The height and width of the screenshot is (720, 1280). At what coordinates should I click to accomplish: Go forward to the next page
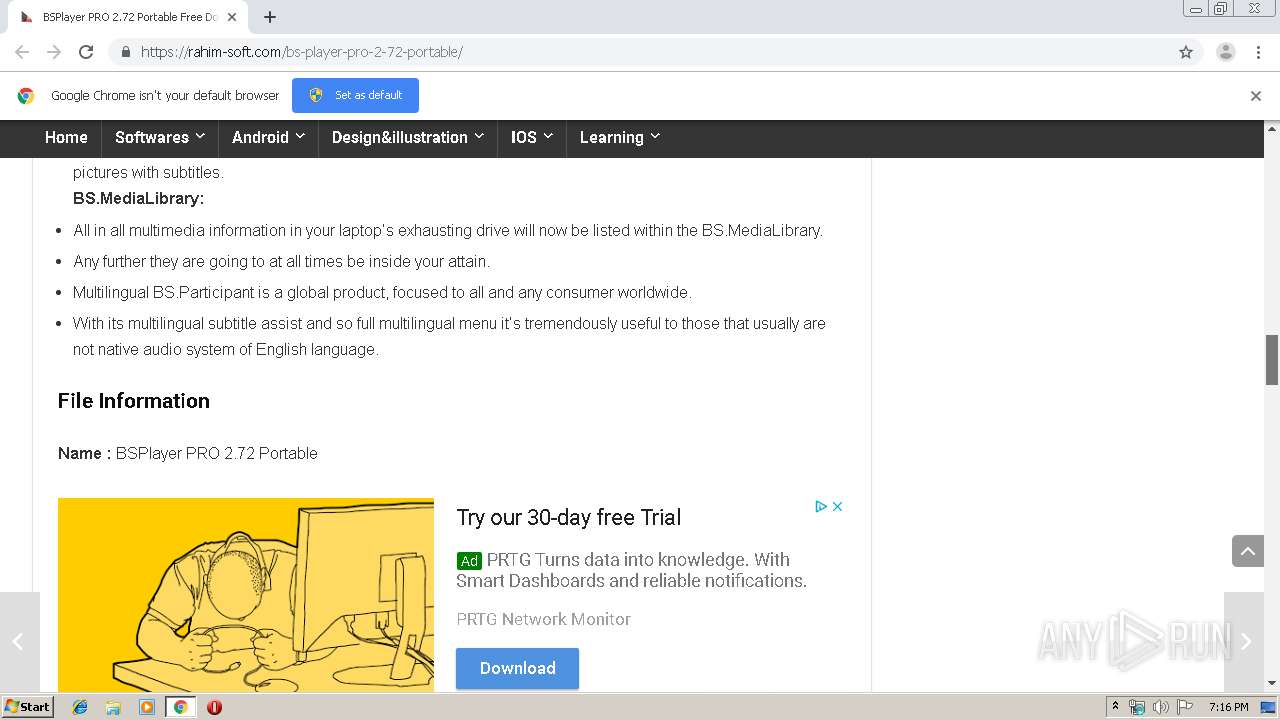click(54, 52)
